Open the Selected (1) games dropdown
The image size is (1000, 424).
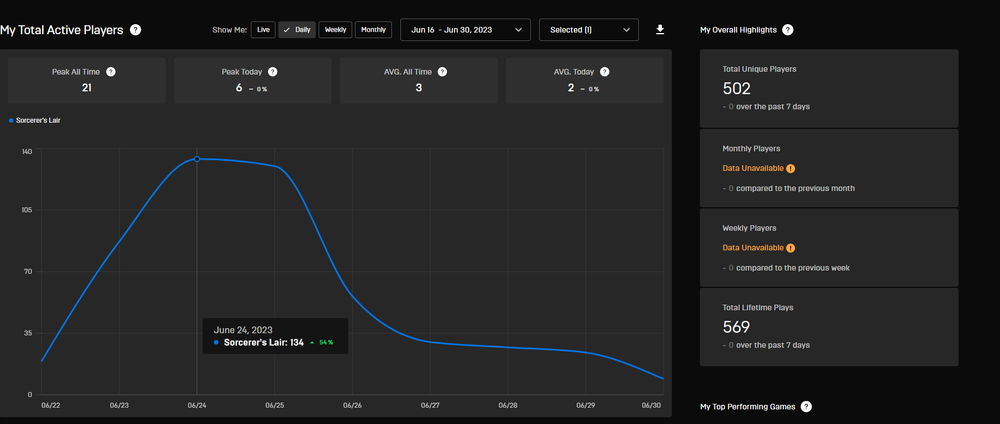(589, 30)
